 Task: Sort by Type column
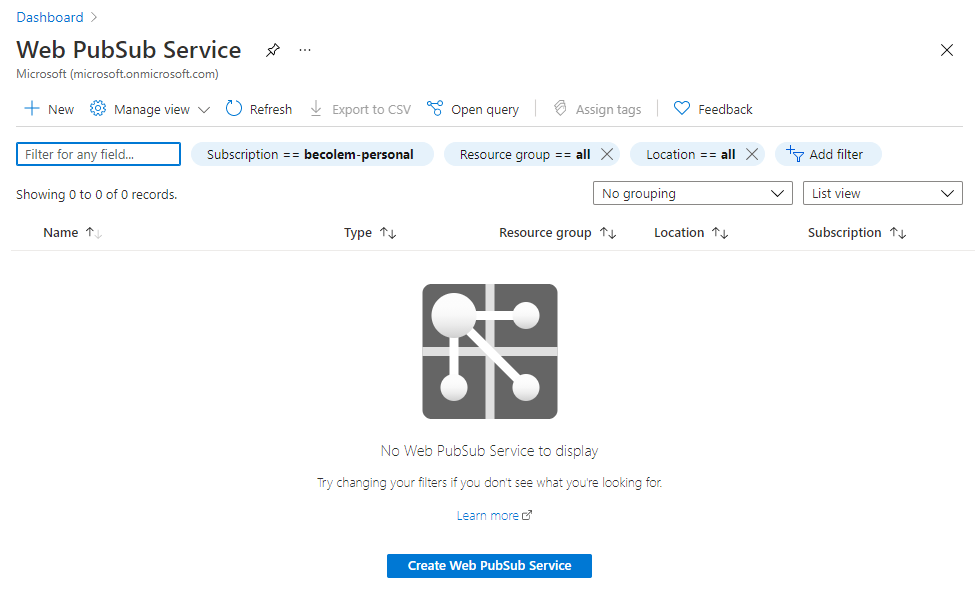coord(370,232)
